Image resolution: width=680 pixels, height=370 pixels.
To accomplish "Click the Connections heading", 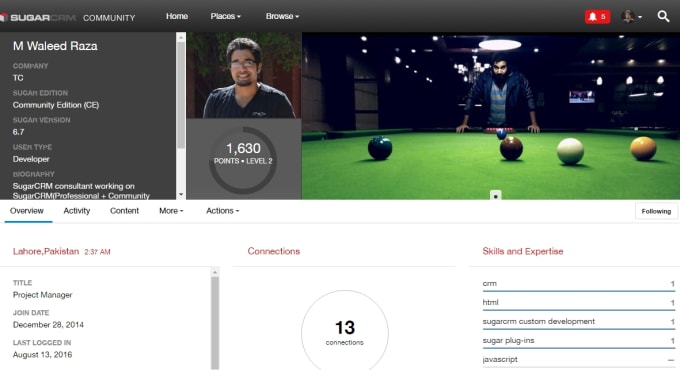I will point(274,251).
